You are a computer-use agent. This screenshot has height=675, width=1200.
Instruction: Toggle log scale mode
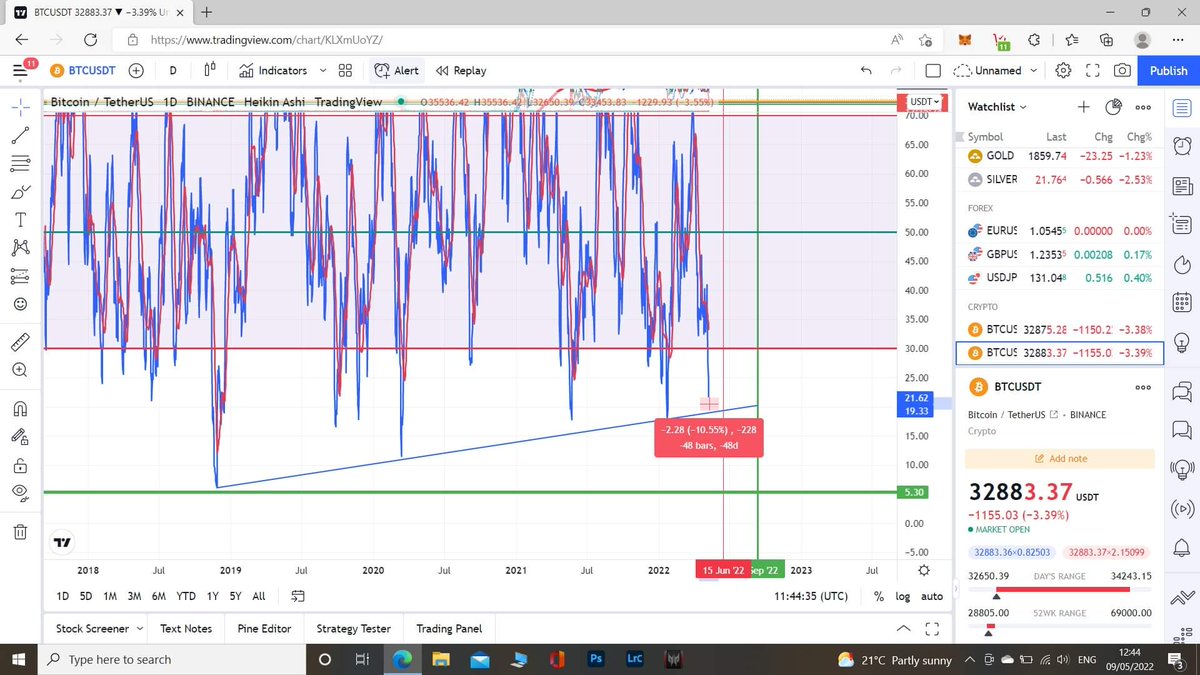tap(903, 596)
